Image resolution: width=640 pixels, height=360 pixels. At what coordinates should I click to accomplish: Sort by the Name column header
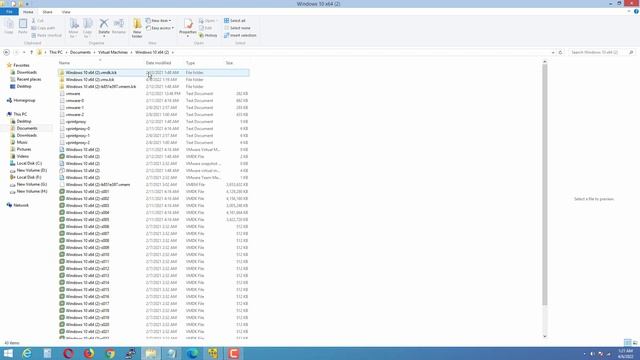coord(64,63)
